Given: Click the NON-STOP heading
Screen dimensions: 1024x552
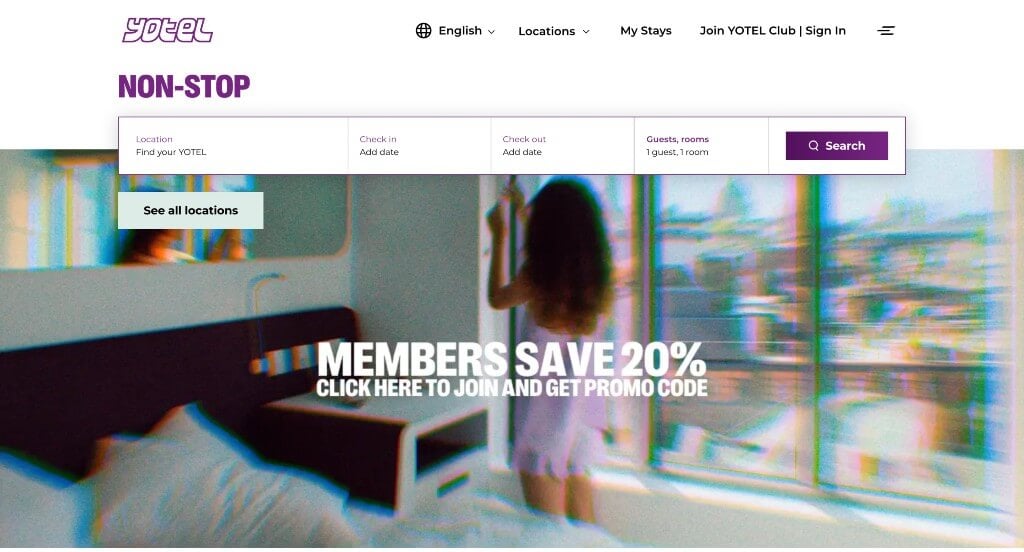Looking at the screenshot, I should pyautogui.click(x=184, y=86).
